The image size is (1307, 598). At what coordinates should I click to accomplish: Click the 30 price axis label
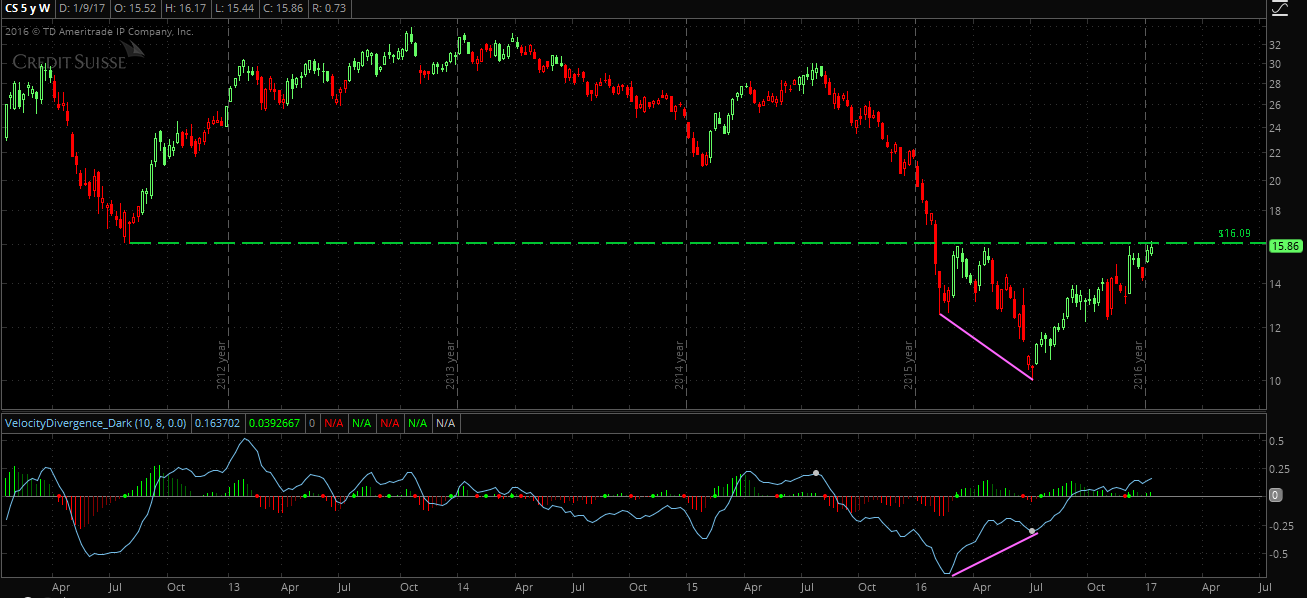tap(1276, 64)
